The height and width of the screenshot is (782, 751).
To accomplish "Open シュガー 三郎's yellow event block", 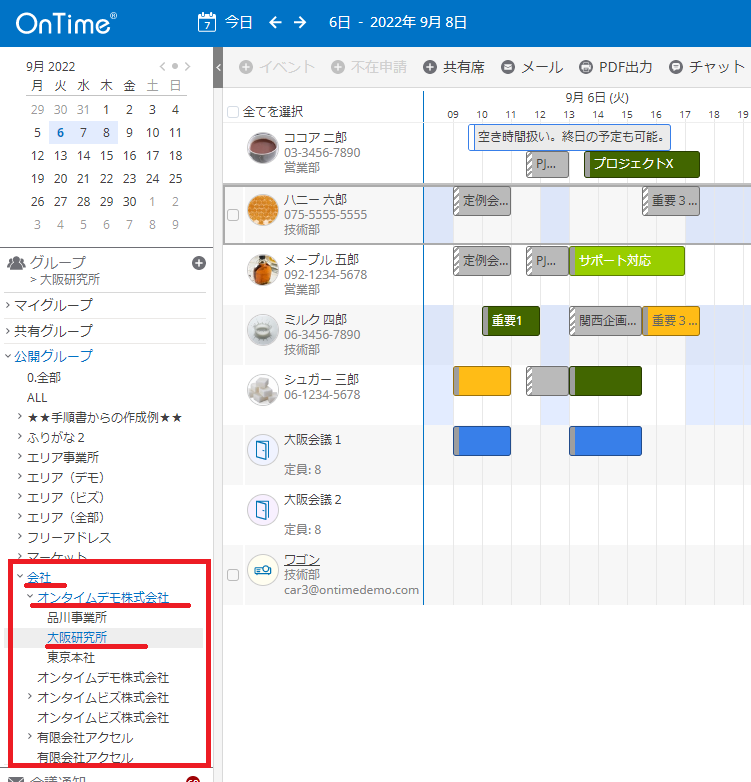I will pyautogui.click(x=482, y=381).
